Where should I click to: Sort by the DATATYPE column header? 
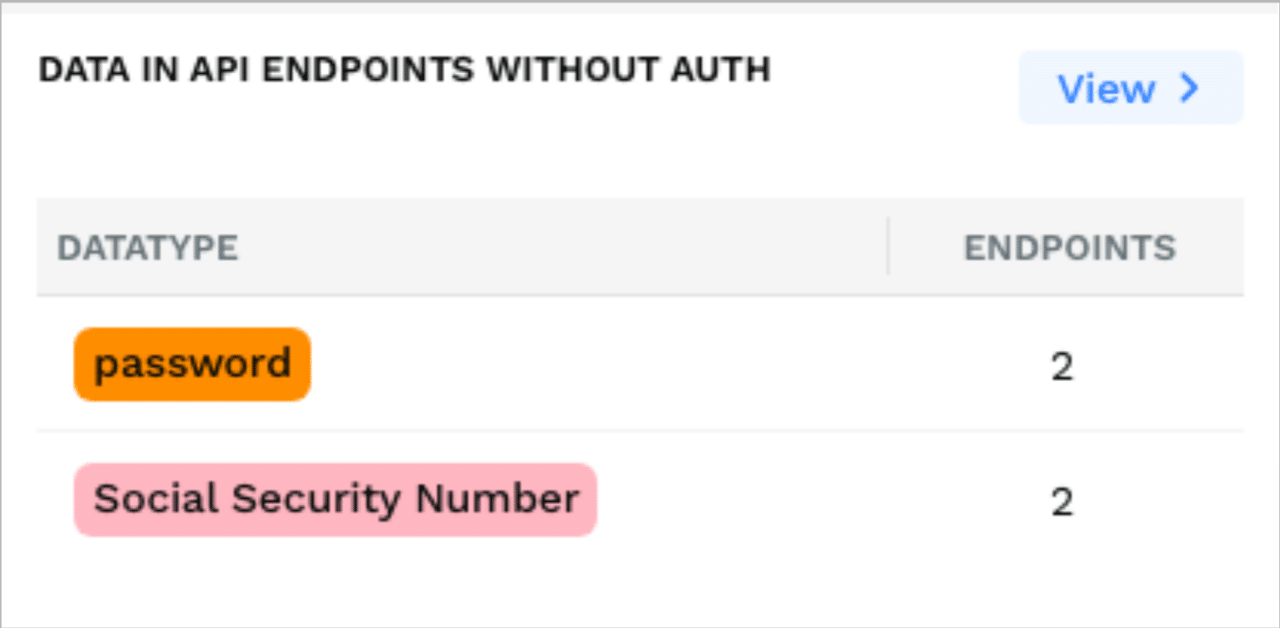pos(147,247)
